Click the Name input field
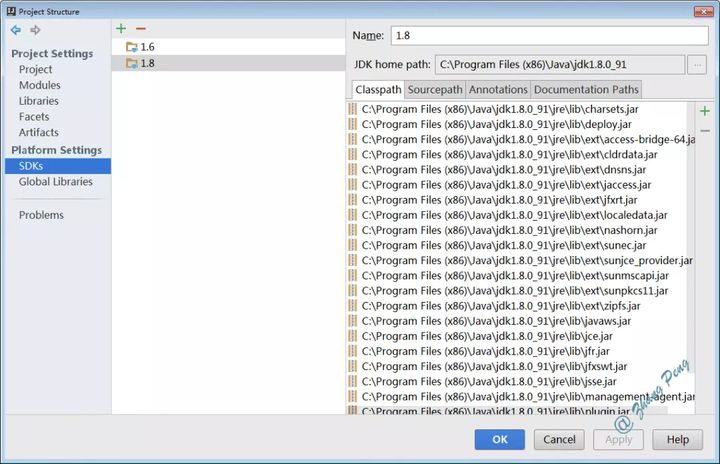Viewport: 720px width, 464px height. (550, 35)
